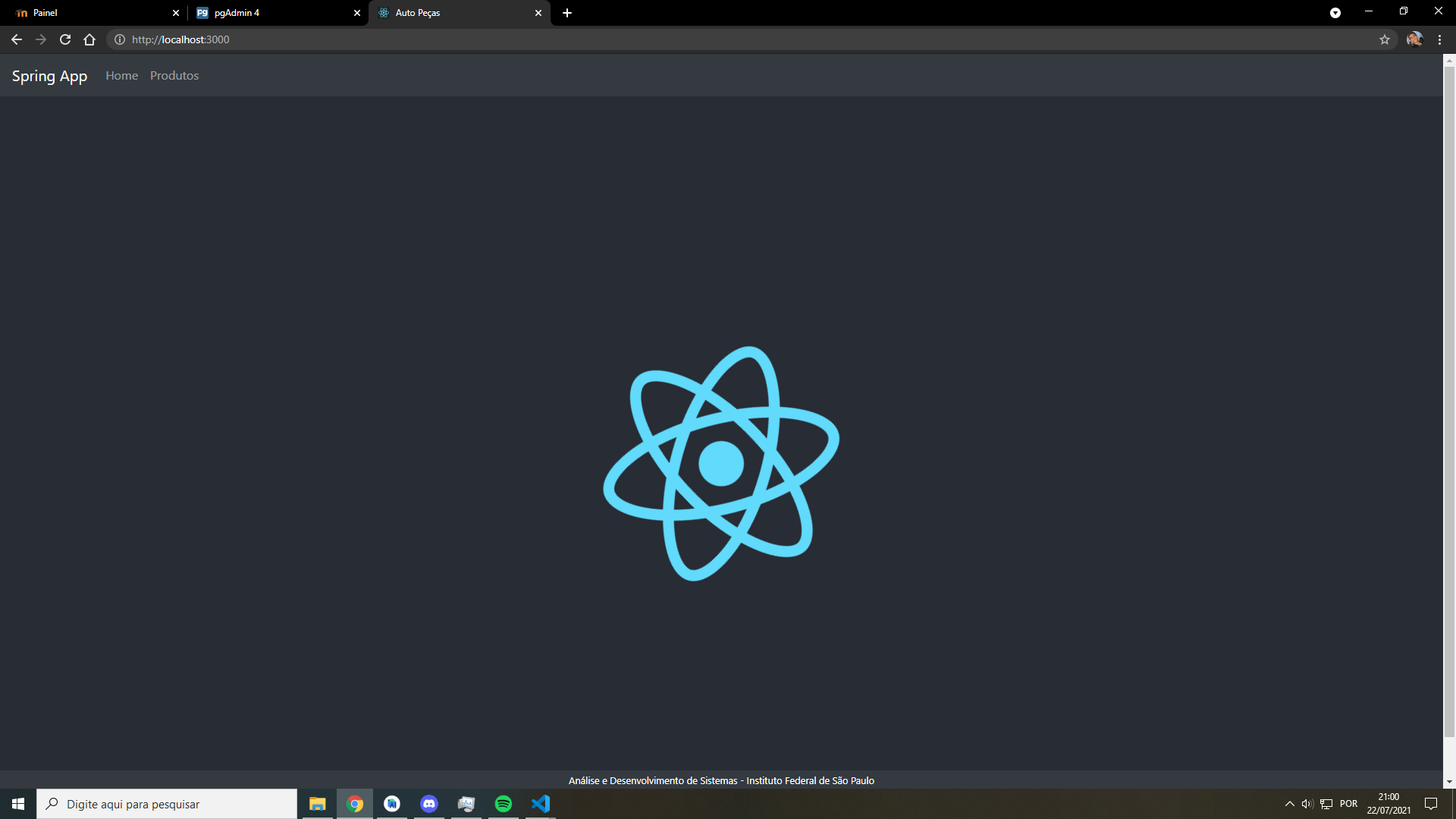
Task: Open the notification center icon
Action: (x=1431, y=804)
